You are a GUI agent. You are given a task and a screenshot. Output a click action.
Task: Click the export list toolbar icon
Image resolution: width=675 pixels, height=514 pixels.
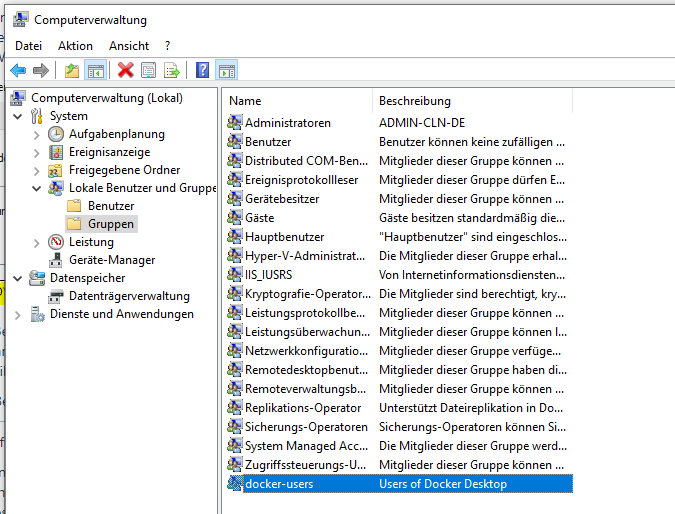(172, 70)
